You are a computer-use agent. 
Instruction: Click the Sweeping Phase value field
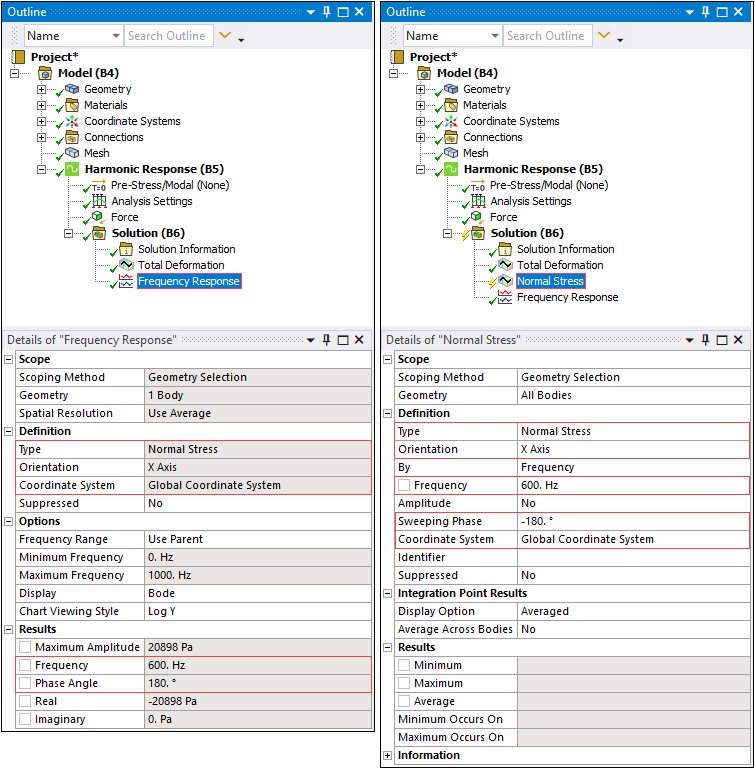(x=632, y=522)
